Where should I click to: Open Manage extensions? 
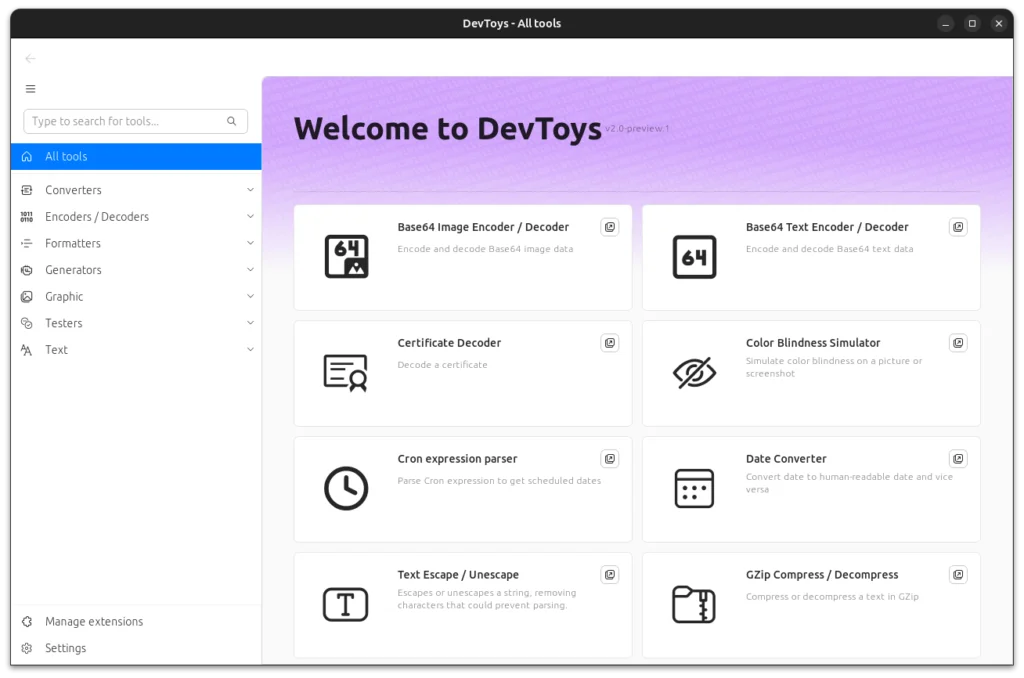tap(94, 622)
